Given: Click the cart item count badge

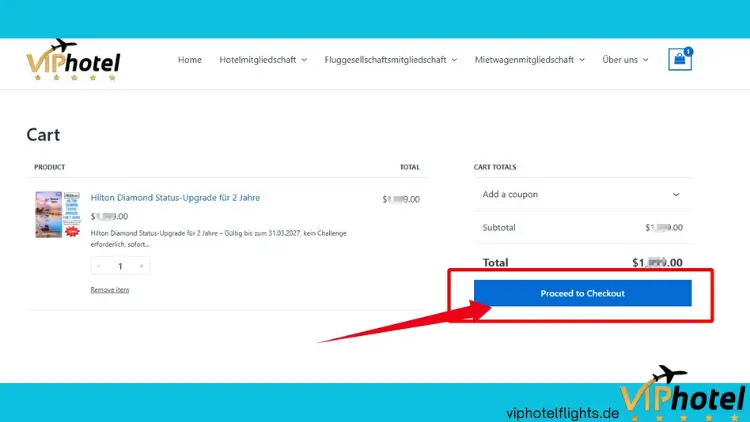Looking at the screenshot, I should [x=688, y=51].
